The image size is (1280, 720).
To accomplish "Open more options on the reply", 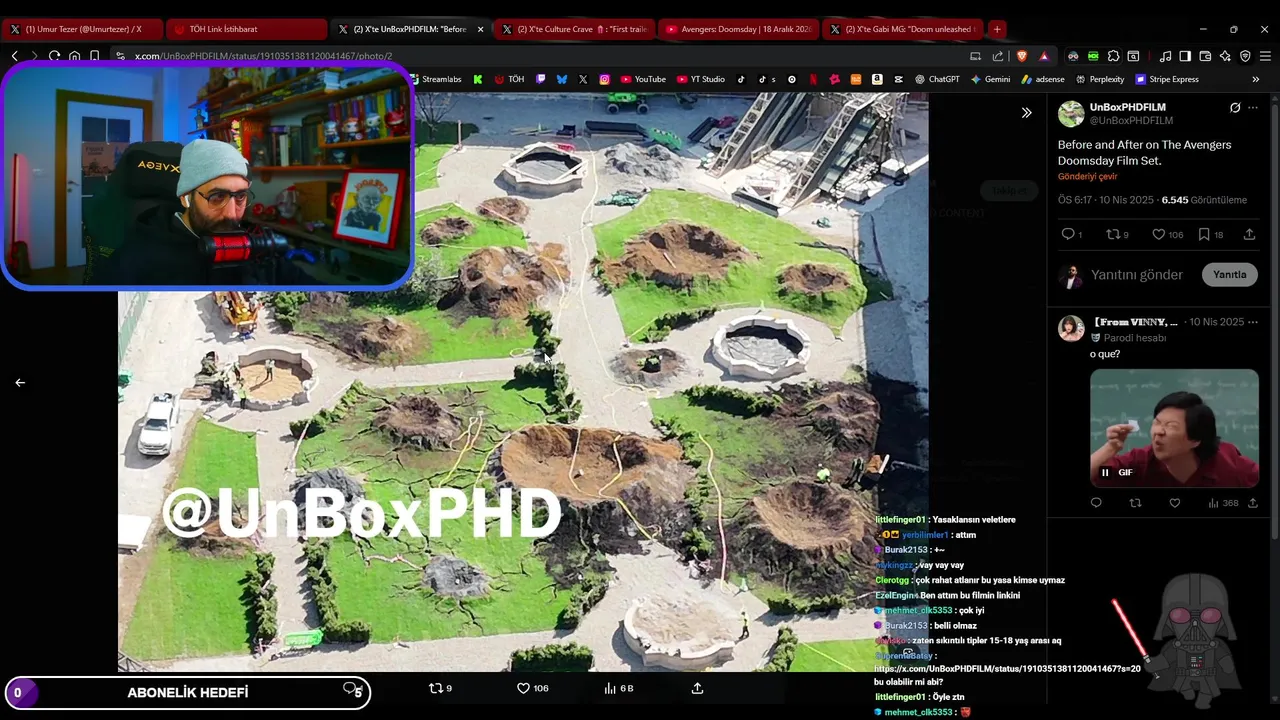I will click(x=1253, y=322).
